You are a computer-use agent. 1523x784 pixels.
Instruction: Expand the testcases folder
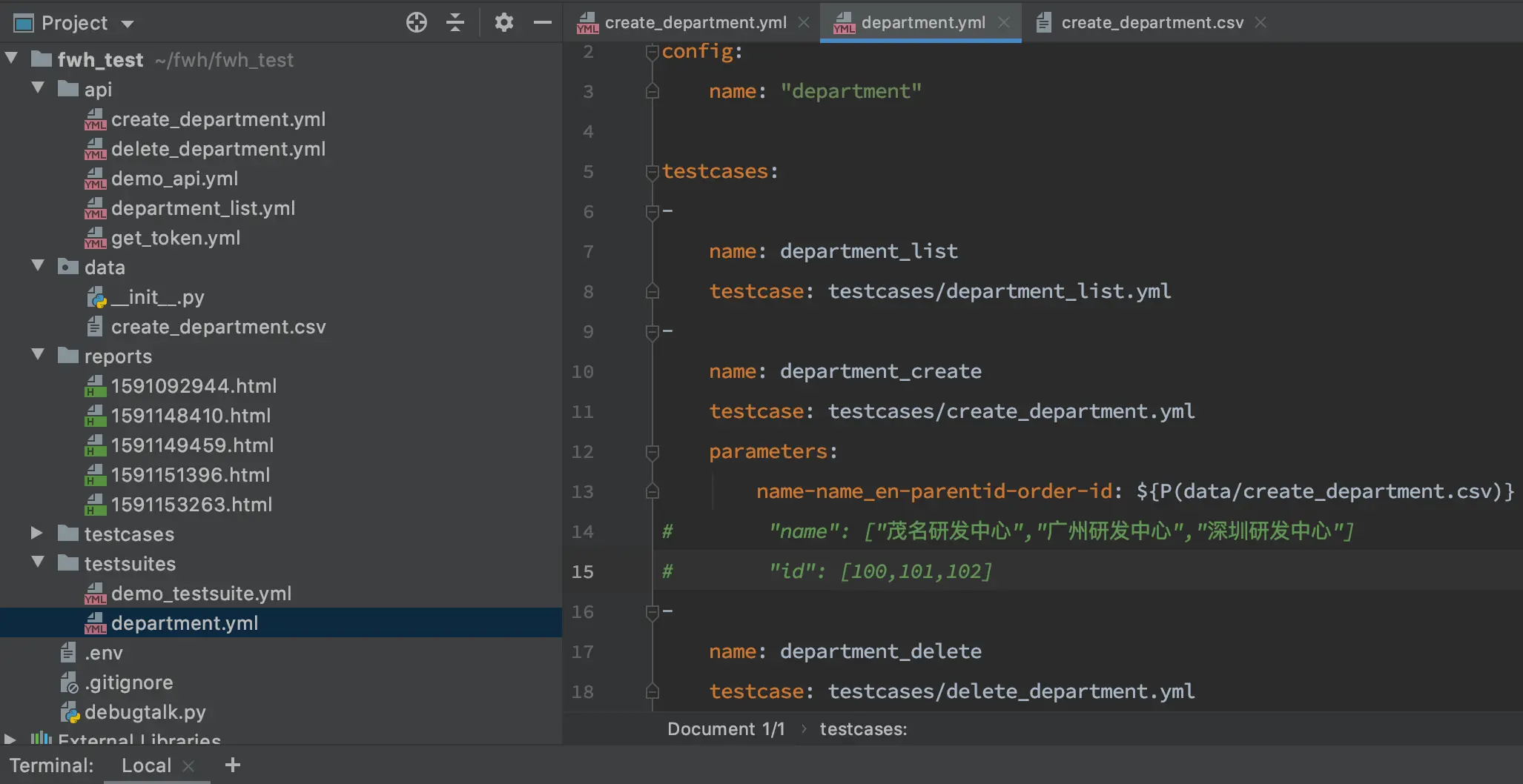37,533
